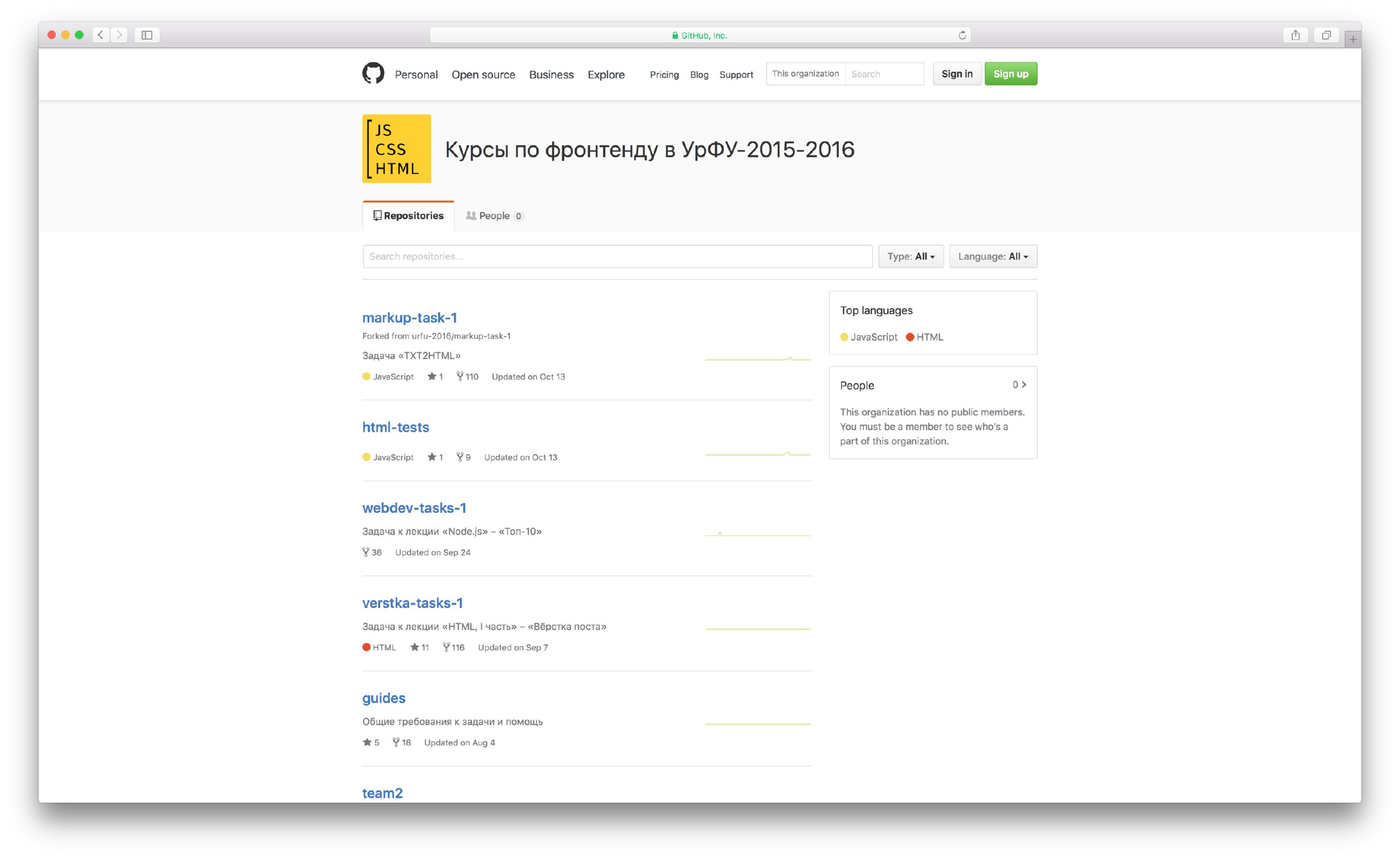Open the Type: All dropdown
The image size is (1400, 858).
[911, 257]
